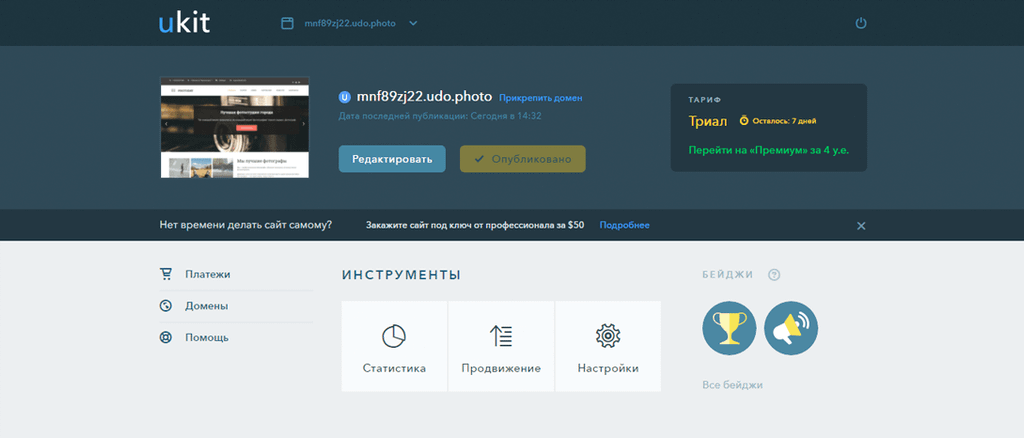Open the Все бейджи link
The width and height of the screenshot is (1024, 438).
point(732,385)
